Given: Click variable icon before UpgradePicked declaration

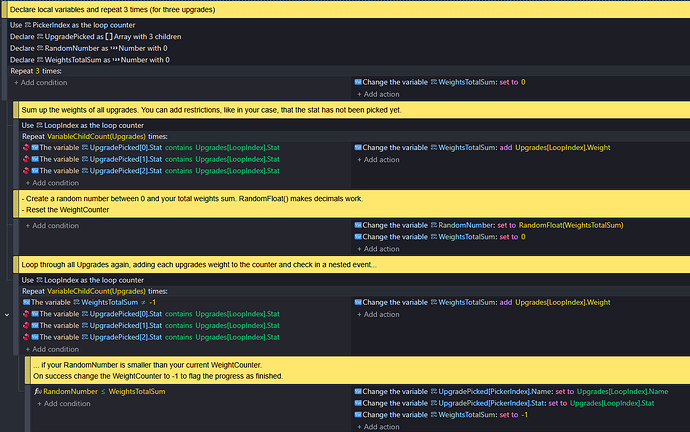Looking at the screenshot, I should tap(40, 37).
